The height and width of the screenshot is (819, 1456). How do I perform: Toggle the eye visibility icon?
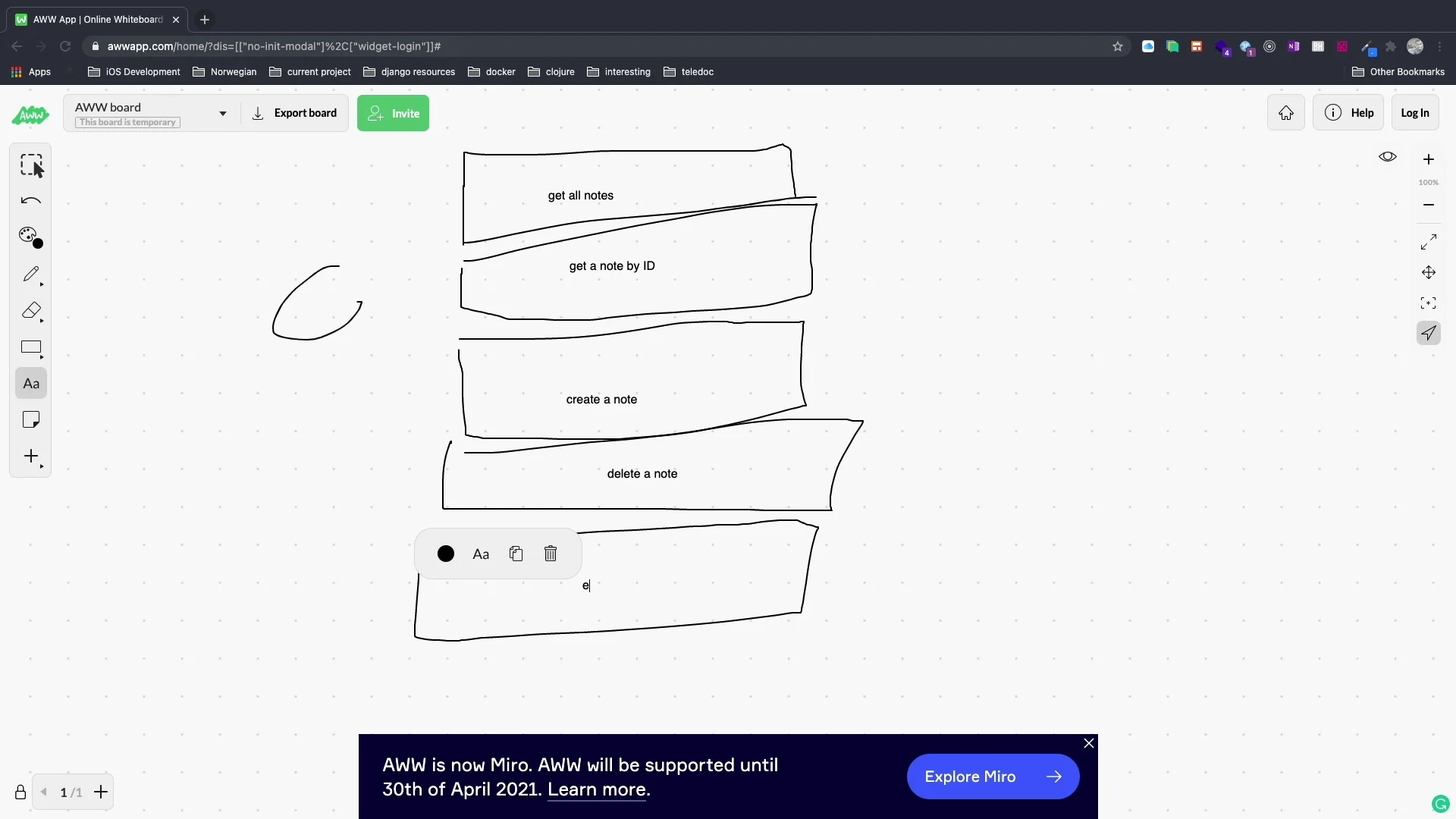(1388, 157)
